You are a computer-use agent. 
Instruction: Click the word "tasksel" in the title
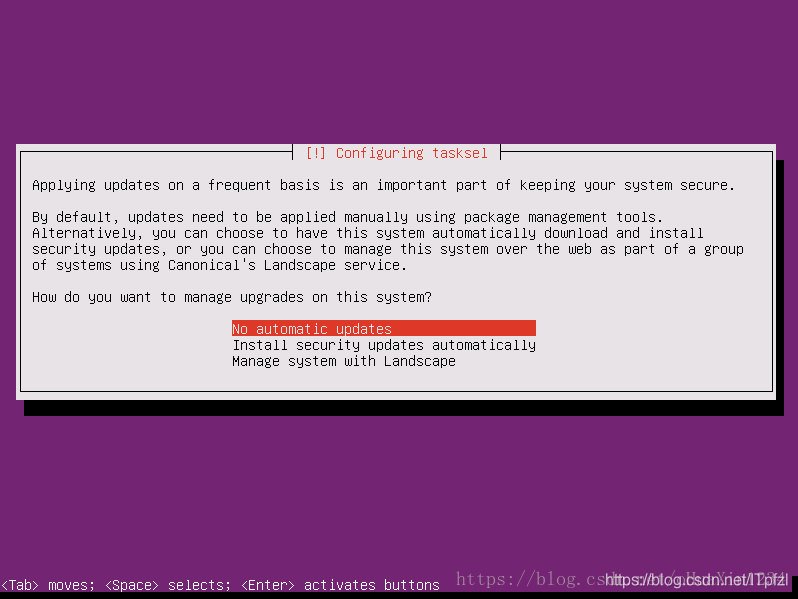point(460,153)
